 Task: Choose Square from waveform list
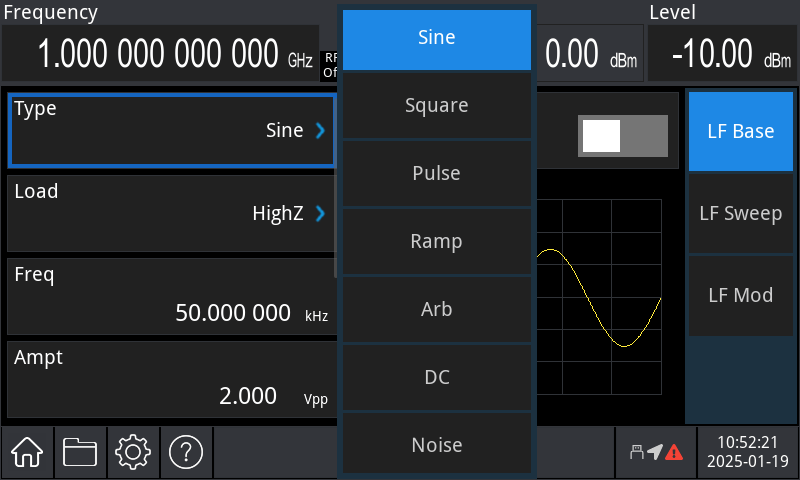[x=437, y=105]
